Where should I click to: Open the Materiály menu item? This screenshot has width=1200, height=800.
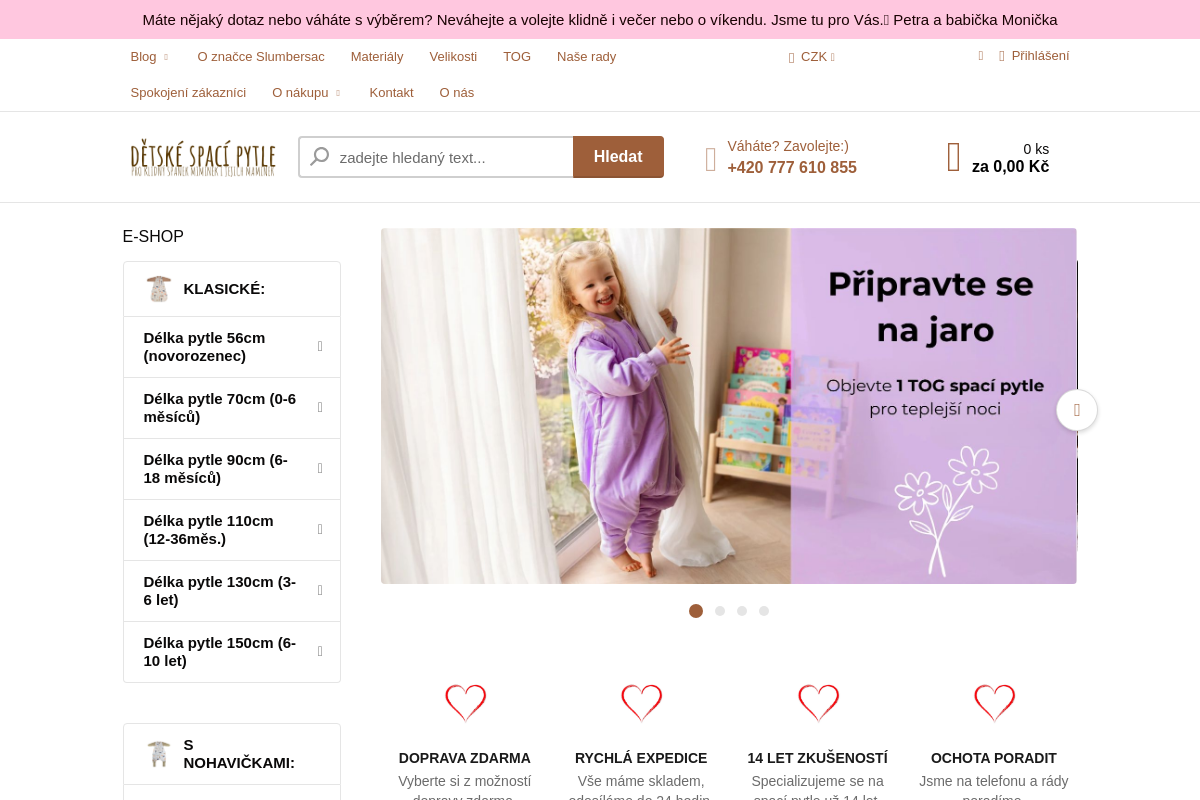[377, 57]
